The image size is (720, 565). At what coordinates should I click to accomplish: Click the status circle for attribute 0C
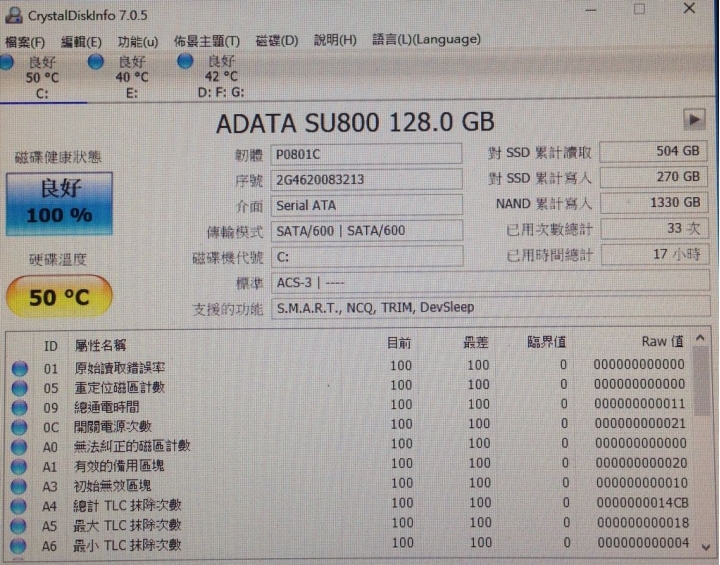[x=19, y=427]
